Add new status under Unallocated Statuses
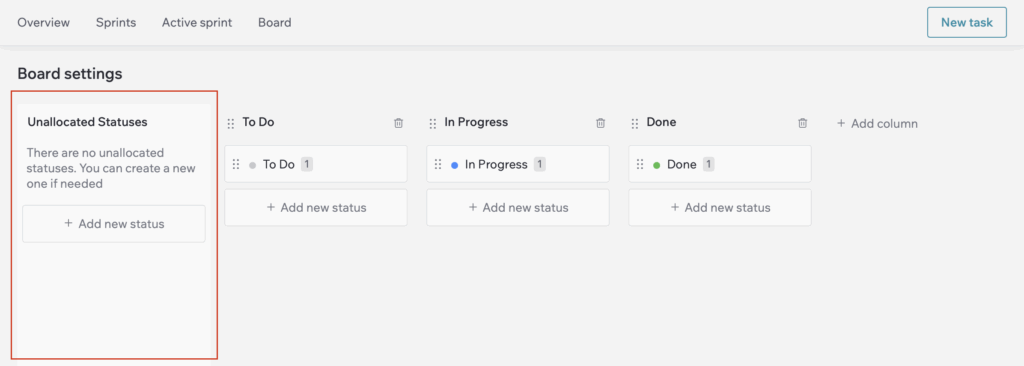1024x366 pixels. [x=114, y=224]
